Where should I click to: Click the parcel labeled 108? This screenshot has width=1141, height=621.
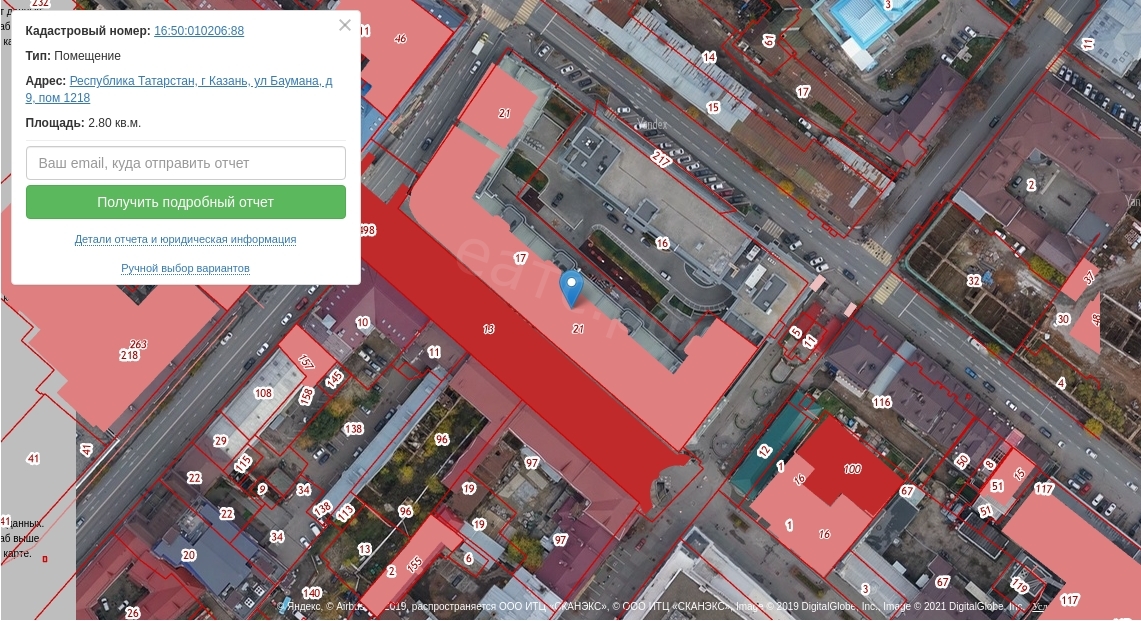[x=263, y=393]
